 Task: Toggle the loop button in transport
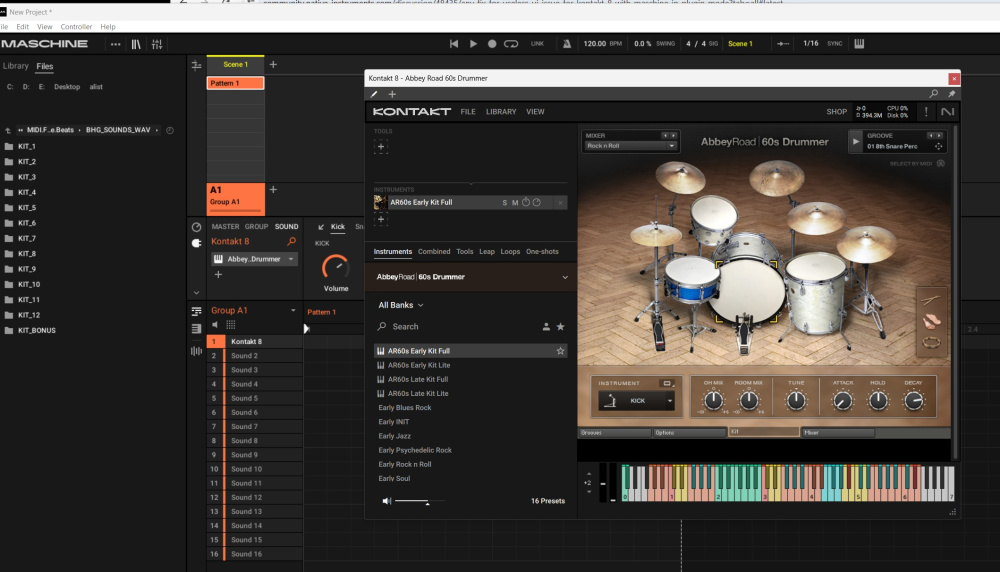click(511, 44)
